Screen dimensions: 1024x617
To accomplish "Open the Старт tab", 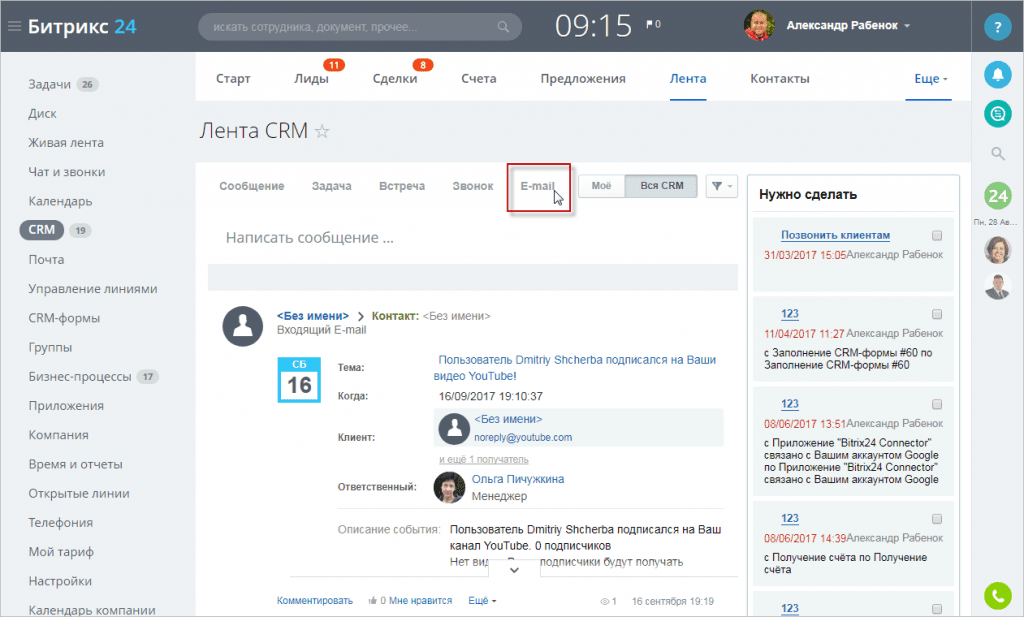I will pos(233,78).
